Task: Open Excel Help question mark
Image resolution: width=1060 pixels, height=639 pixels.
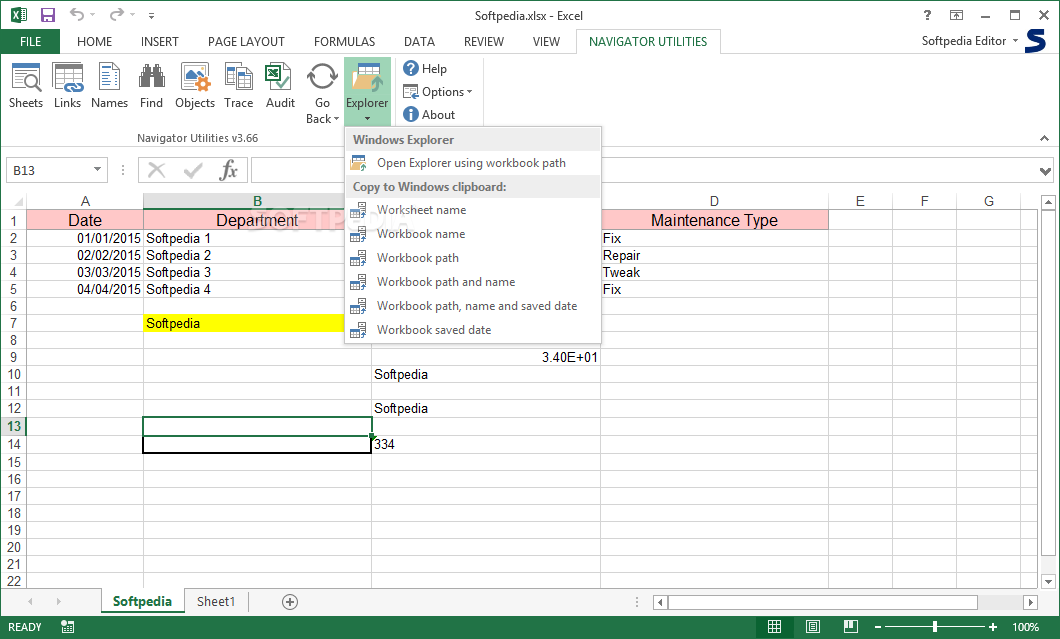Action: pyautogui.click(x=927, y=15)
